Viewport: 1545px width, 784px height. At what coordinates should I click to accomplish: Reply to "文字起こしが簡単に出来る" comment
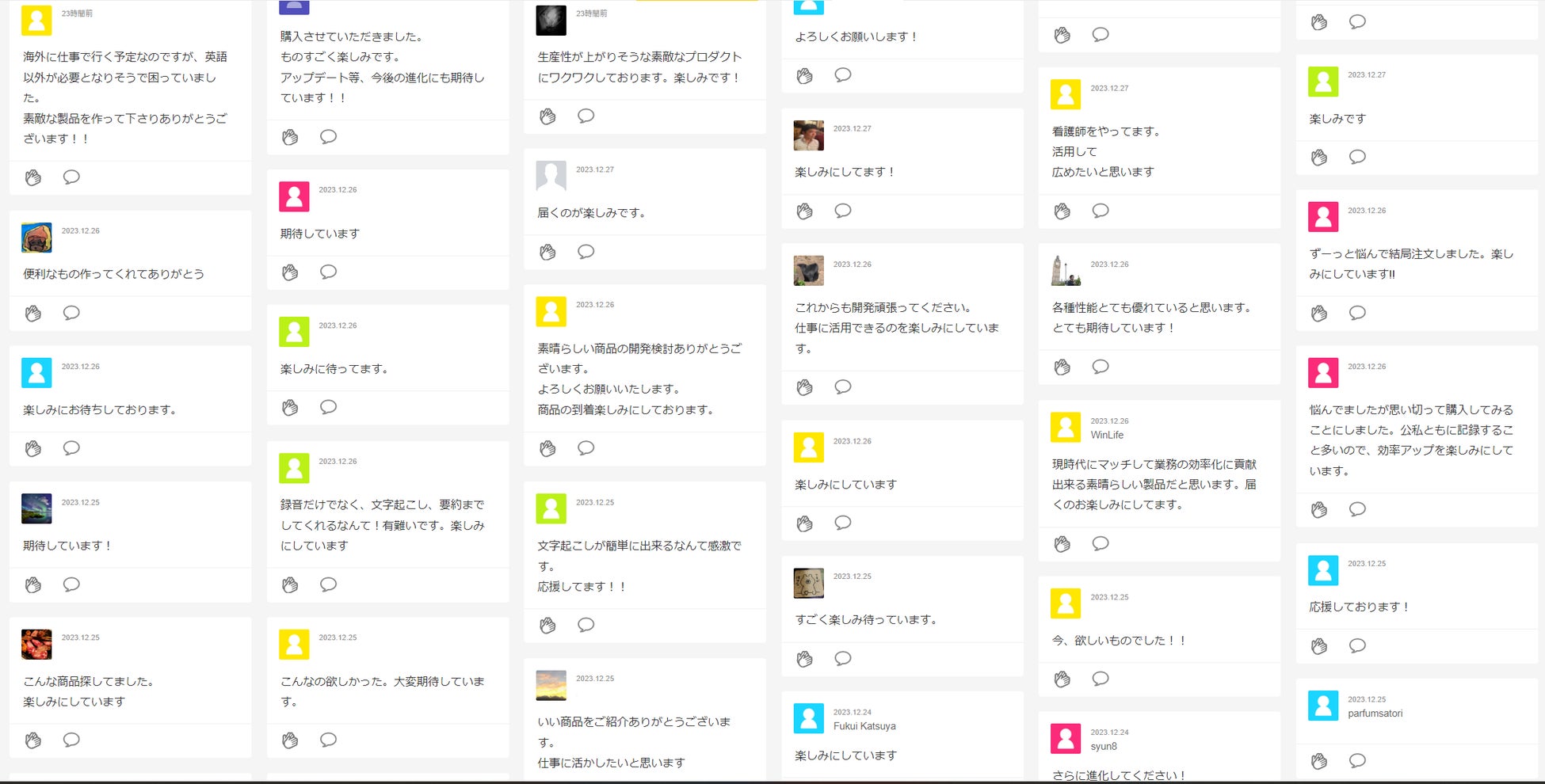point(586,625)
